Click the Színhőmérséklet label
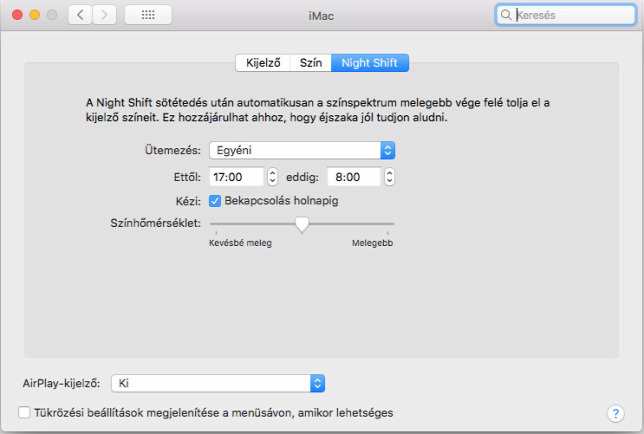Image resolution: width=644 pixels, height=434 pixels. pyautogui.click(x=155, y=223)
